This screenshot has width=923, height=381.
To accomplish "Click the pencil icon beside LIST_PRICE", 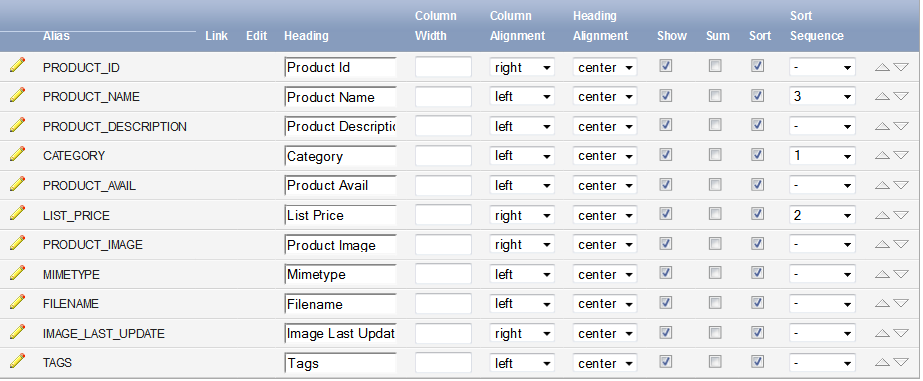I will pyautogui.click(x=18, y=213).
